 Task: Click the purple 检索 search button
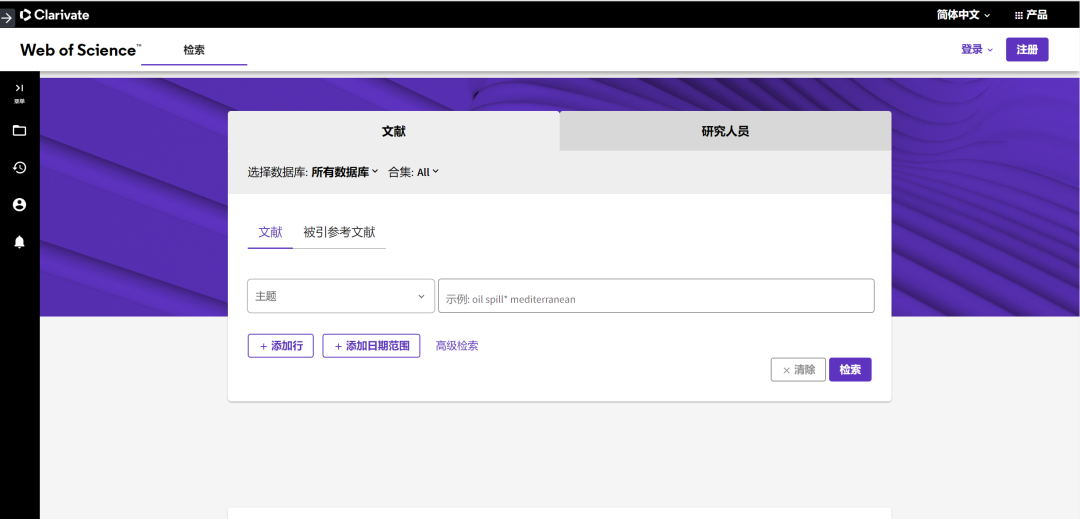(850, 370)
